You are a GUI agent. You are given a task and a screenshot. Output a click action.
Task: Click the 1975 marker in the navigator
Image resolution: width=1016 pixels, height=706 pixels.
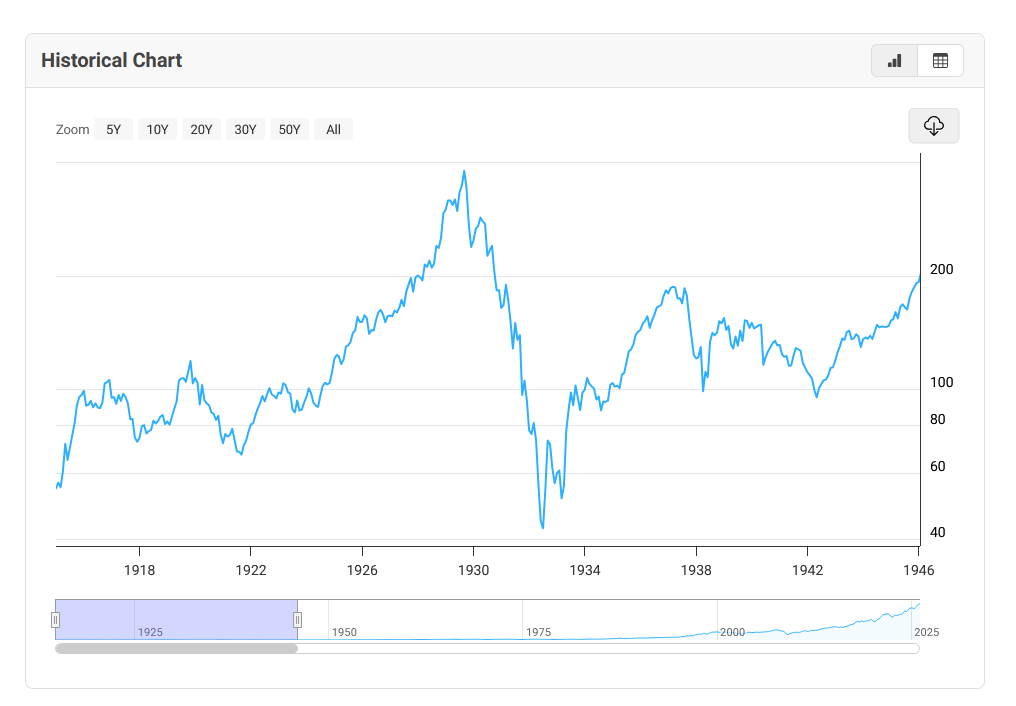(538, 633)
